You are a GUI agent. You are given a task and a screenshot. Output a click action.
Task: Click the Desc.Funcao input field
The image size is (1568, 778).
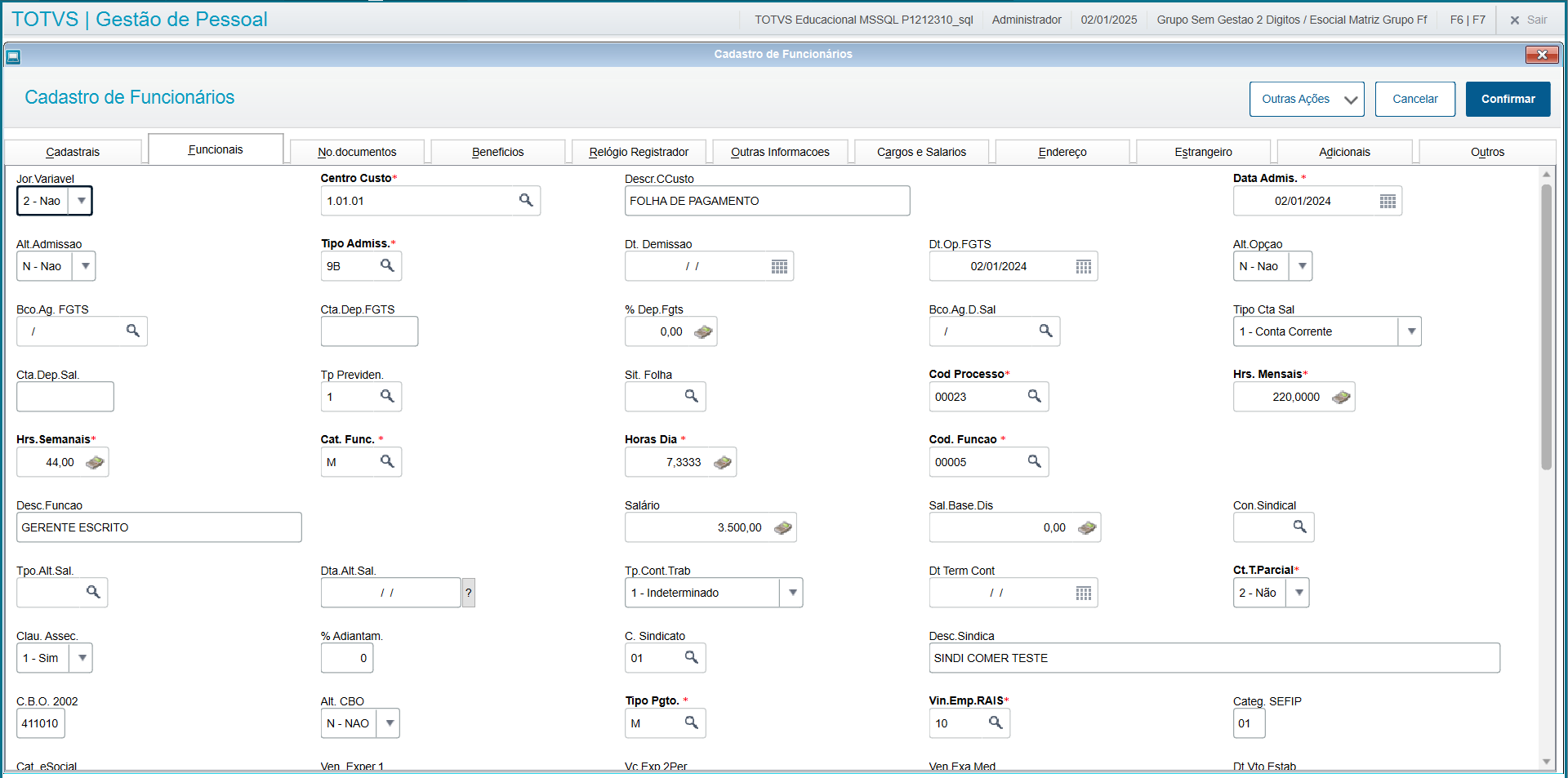159,527
